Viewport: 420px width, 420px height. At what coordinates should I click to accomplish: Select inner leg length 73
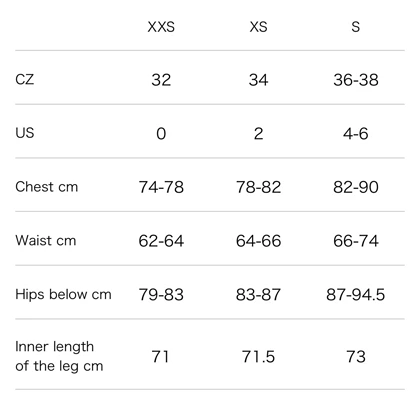[356, 357]
